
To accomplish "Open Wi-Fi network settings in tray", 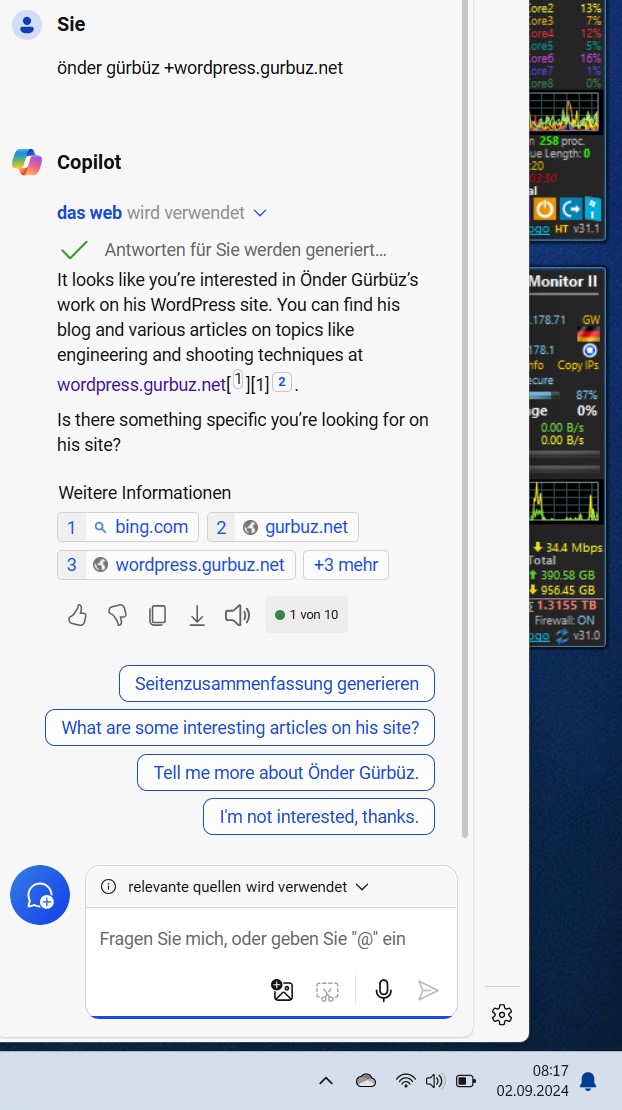I will pos(405,1080).
